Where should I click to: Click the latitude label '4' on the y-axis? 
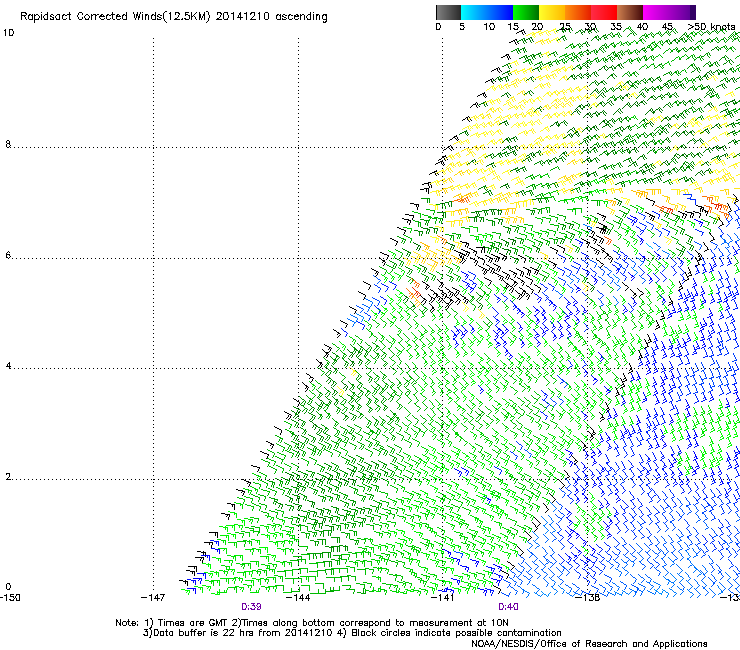point(8,365)
